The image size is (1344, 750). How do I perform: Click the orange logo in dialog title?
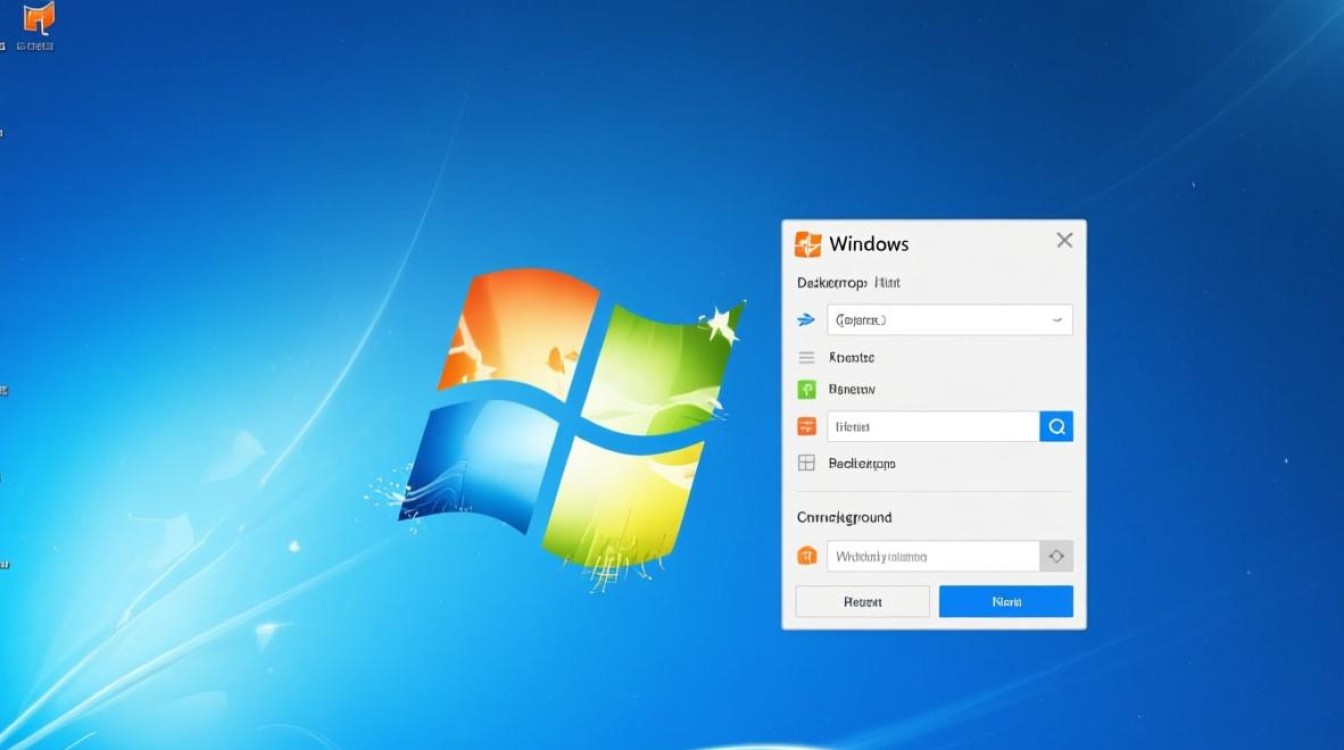(807, 244)
